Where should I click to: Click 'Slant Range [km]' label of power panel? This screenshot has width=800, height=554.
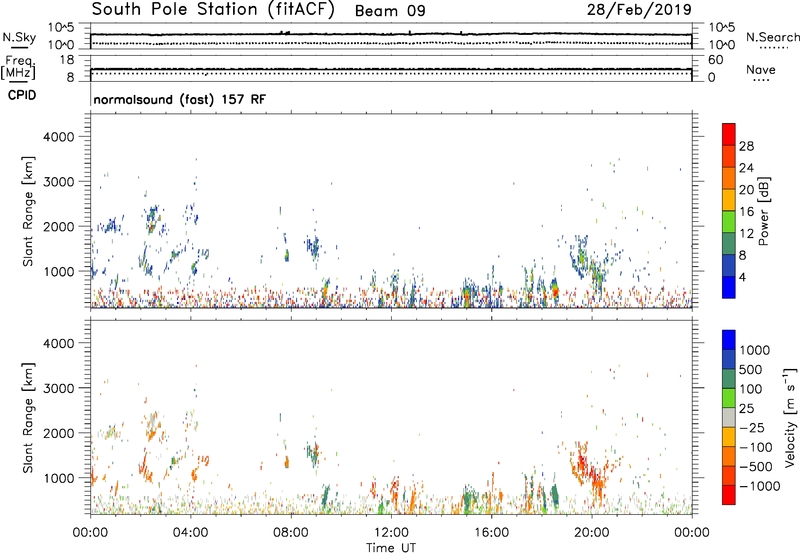click(28, 211)
